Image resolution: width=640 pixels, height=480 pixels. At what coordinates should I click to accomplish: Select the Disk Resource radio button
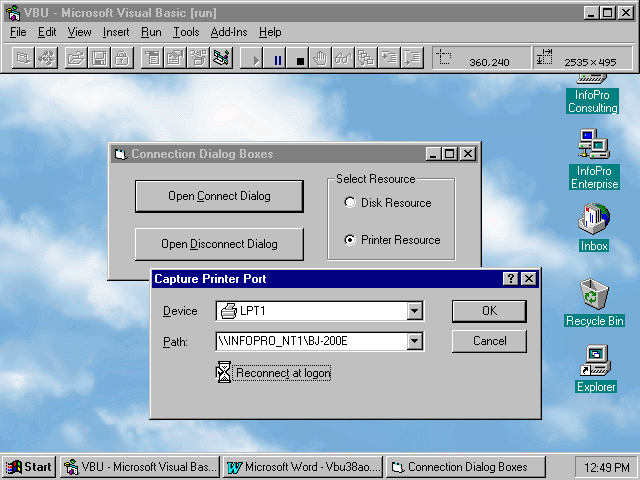(x=350, y=203)
